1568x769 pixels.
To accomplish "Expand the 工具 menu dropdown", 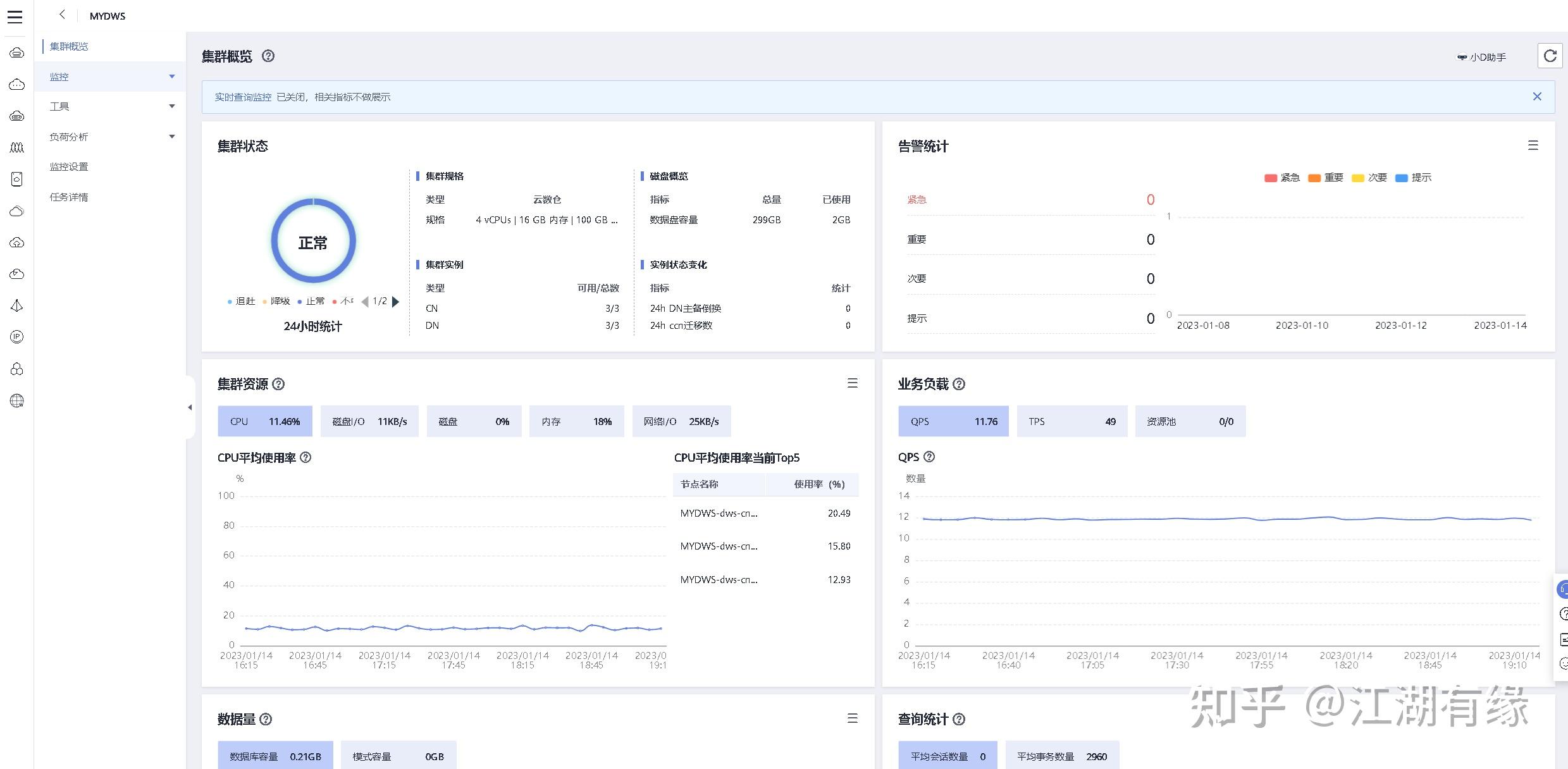I will point(172,106).
